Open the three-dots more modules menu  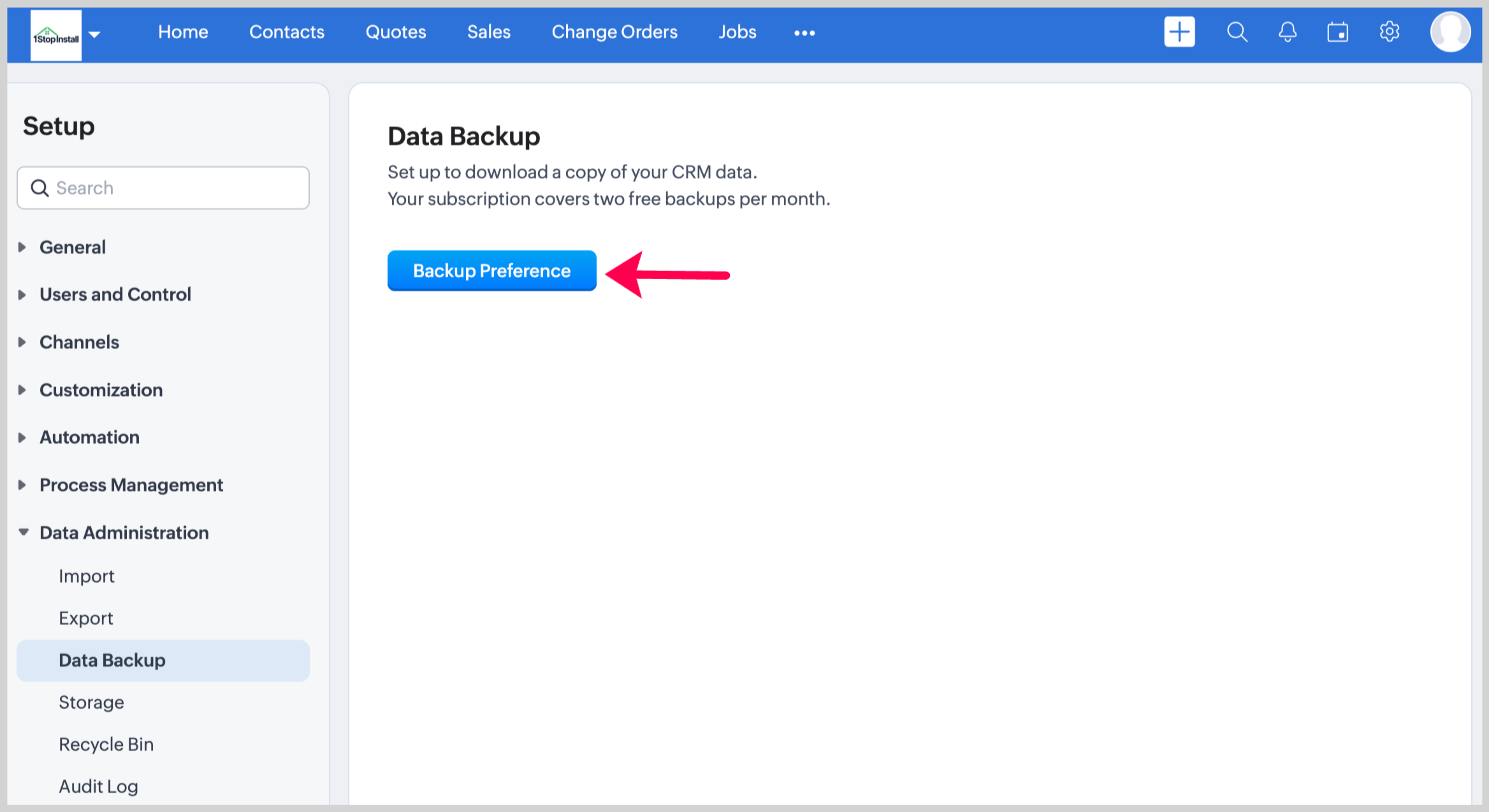[804, 33]
